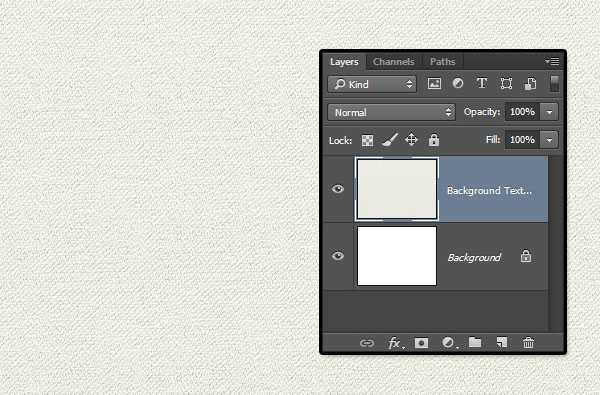This screenshot has width=600, height=395.
Task: Switch to the Channels tab
Action: point(394,62)
